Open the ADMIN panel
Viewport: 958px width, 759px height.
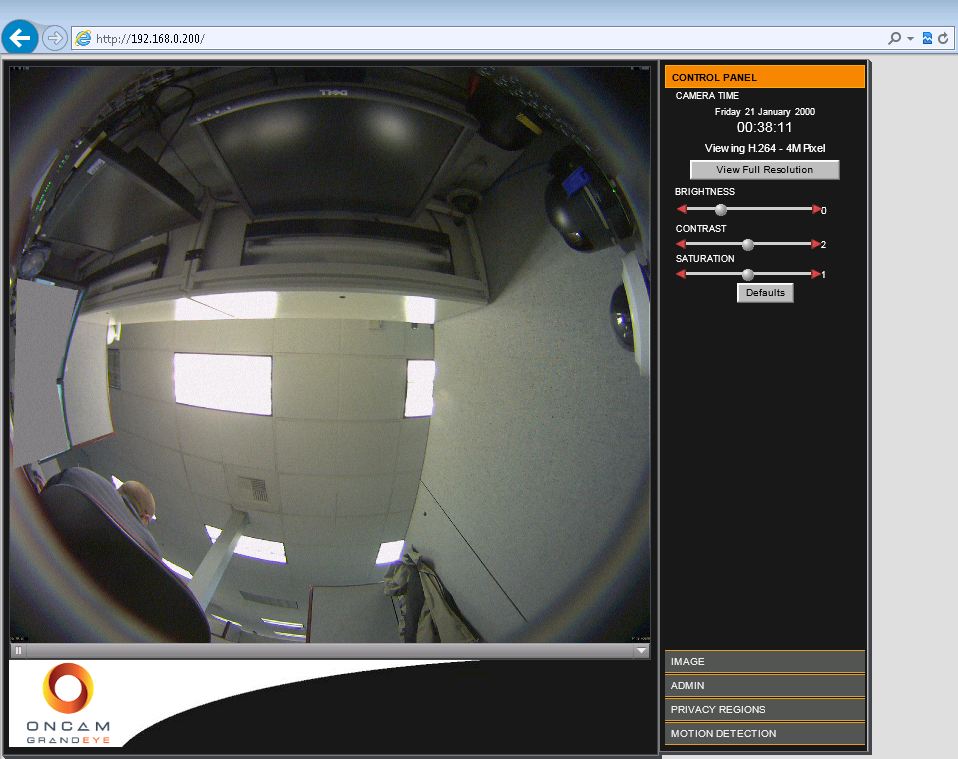coord(764,685)
